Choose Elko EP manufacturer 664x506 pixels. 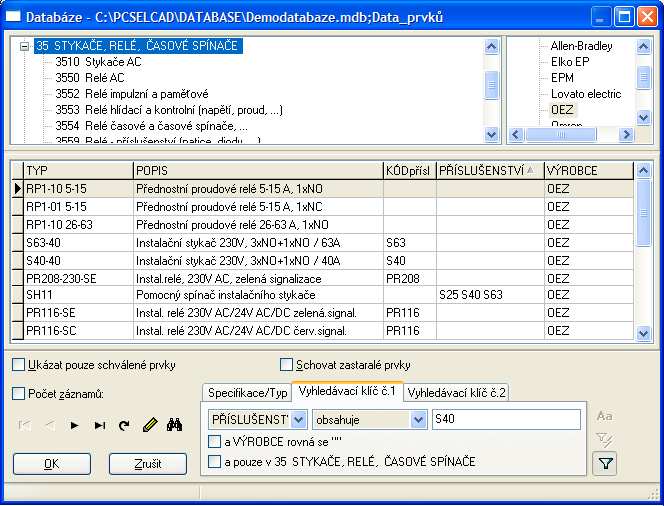(570, 62)
